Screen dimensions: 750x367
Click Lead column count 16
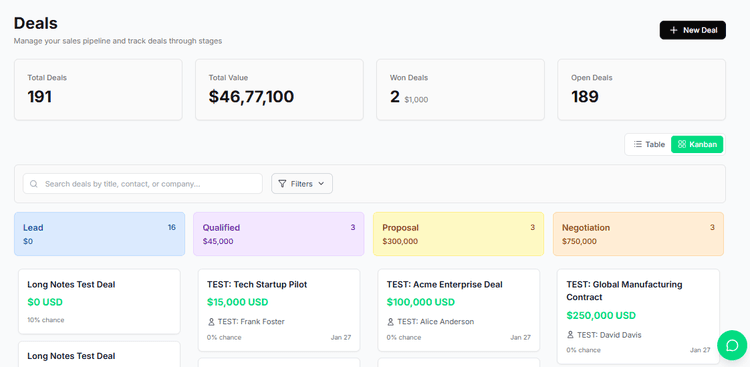172,227
